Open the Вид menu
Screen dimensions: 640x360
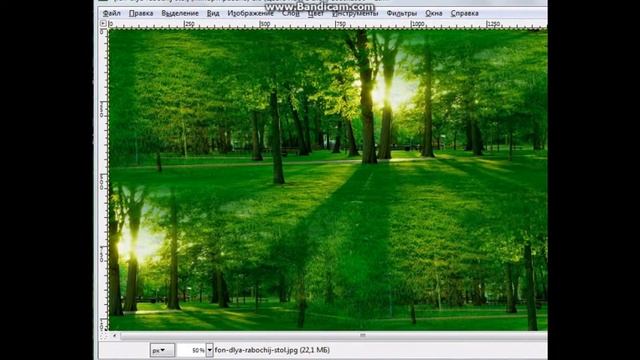[x=213, y=13]
